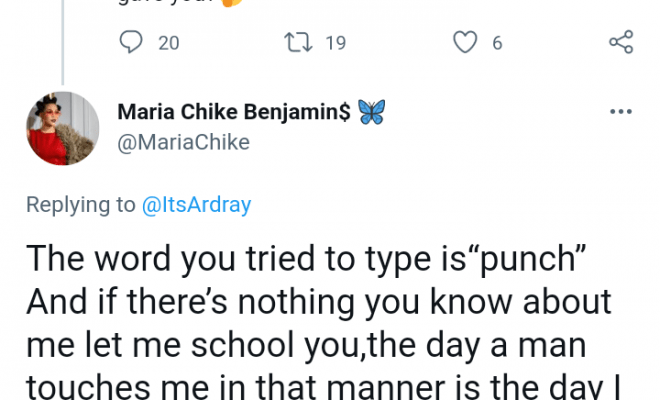Screen dimensions: 660x400
Task: Click the "Replying to" label
Action: pos(80,205)
